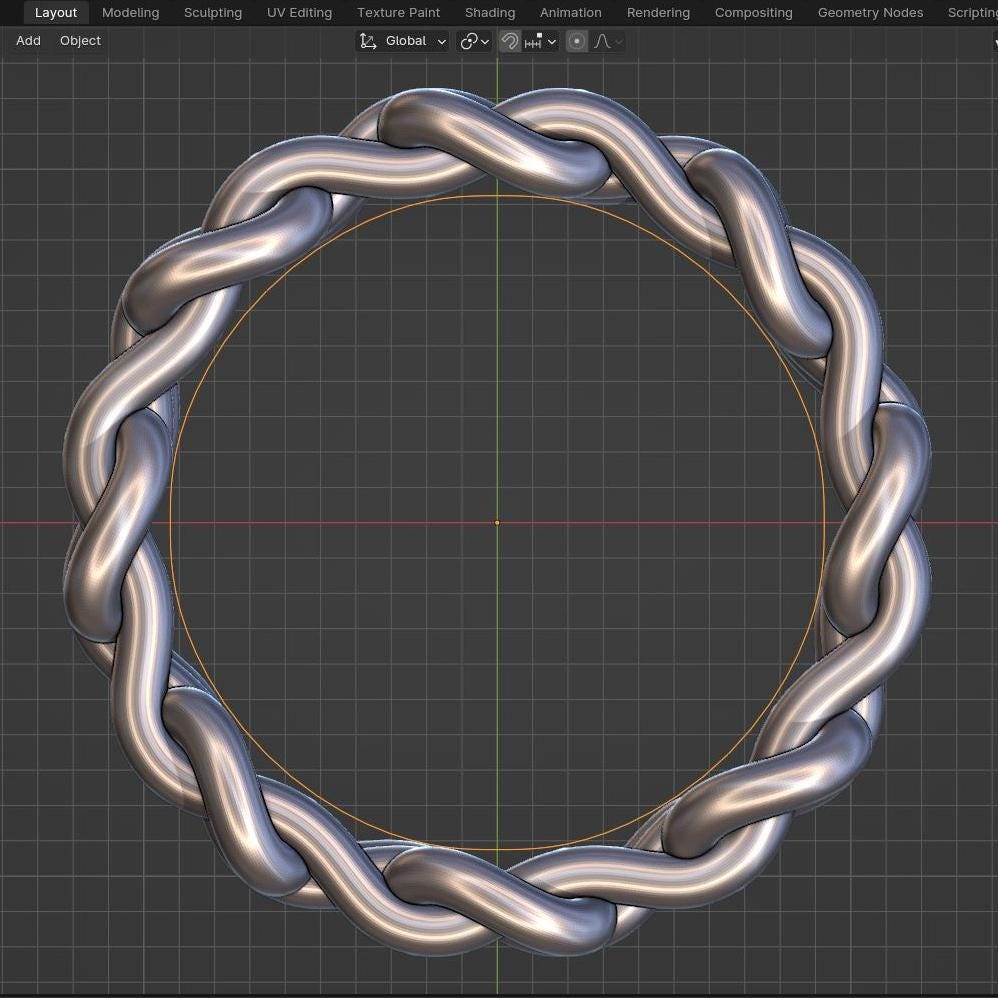The image size is (998, 998).
Task: Switch to the Rendering workspace
Action: (x=658, y=13)
